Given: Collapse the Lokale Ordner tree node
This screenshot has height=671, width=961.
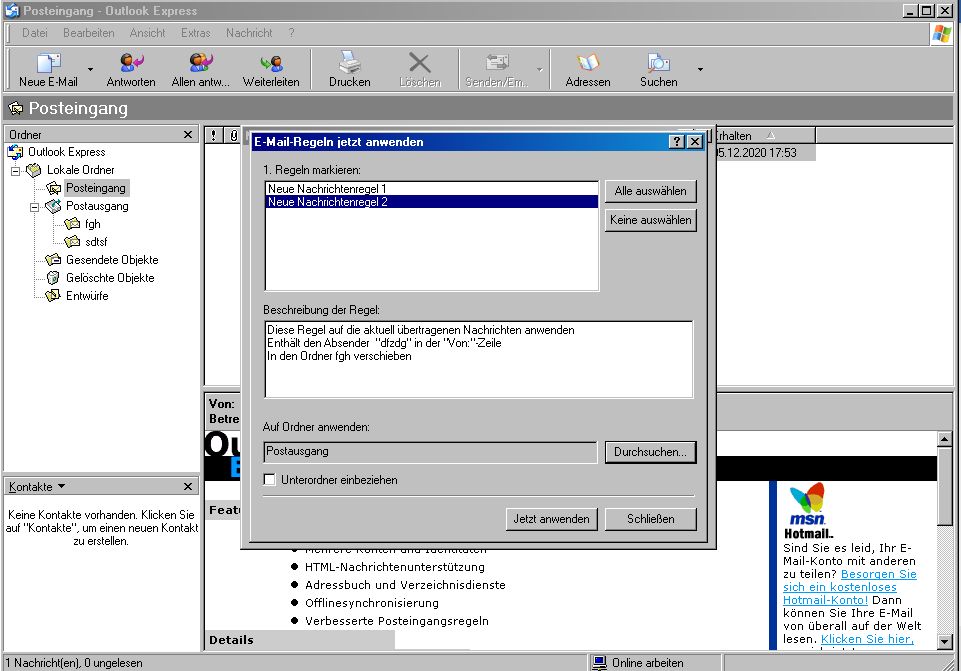Looking at the screenshot, I should click(x=15, y=170).
